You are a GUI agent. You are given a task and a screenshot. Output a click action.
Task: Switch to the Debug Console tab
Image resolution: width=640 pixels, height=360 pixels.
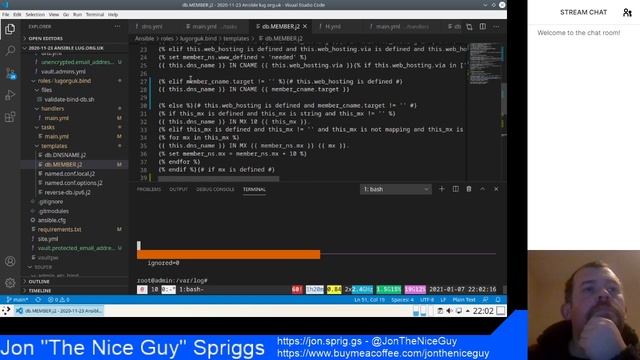tap(215, 189)
